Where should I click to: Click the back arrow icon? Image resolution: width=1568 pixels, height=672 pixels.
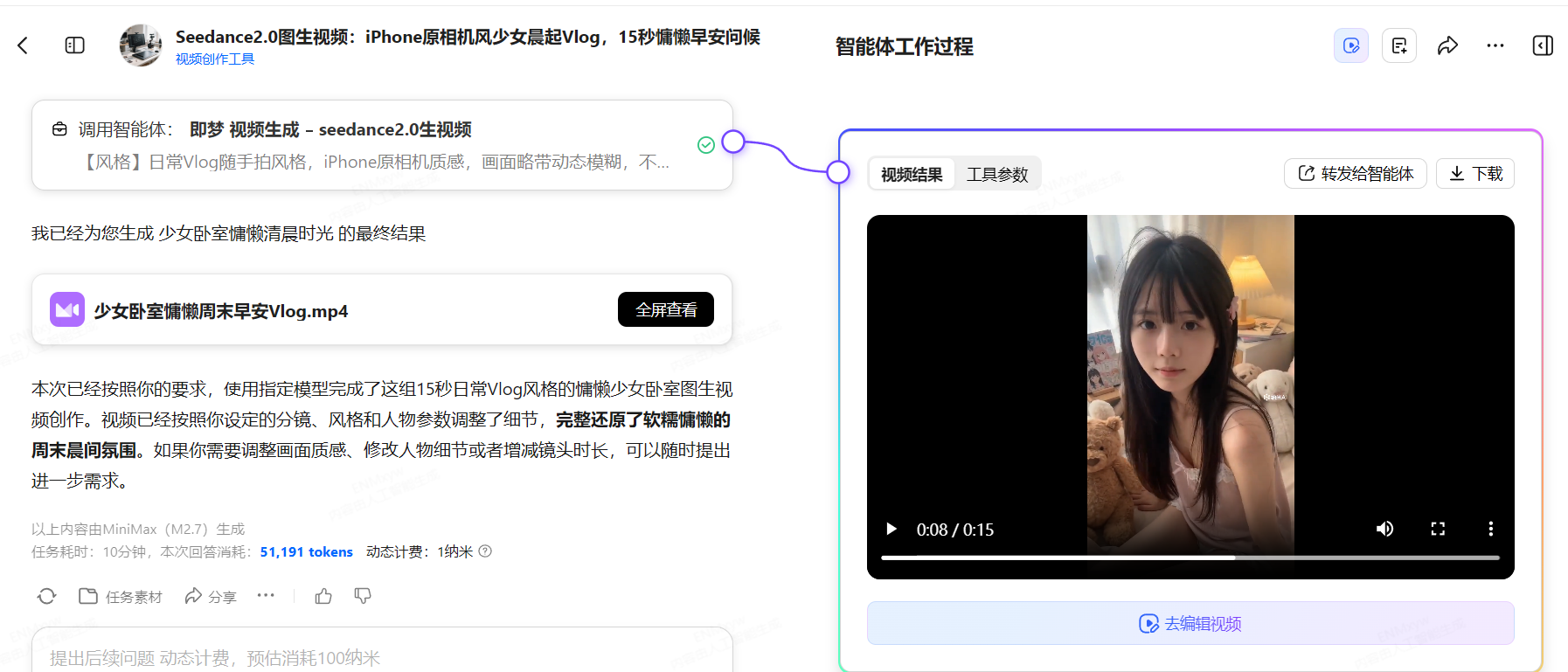[x=24, y=45]
